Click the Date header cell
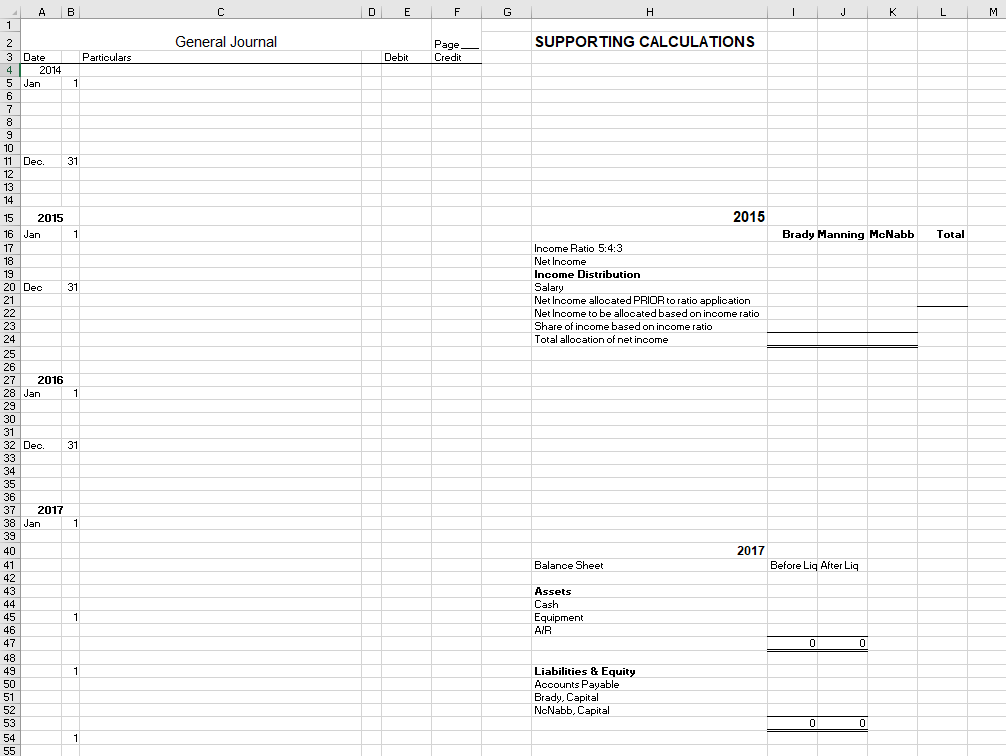Viewport: 1006px width, 756px height. [x=41, y=57]
